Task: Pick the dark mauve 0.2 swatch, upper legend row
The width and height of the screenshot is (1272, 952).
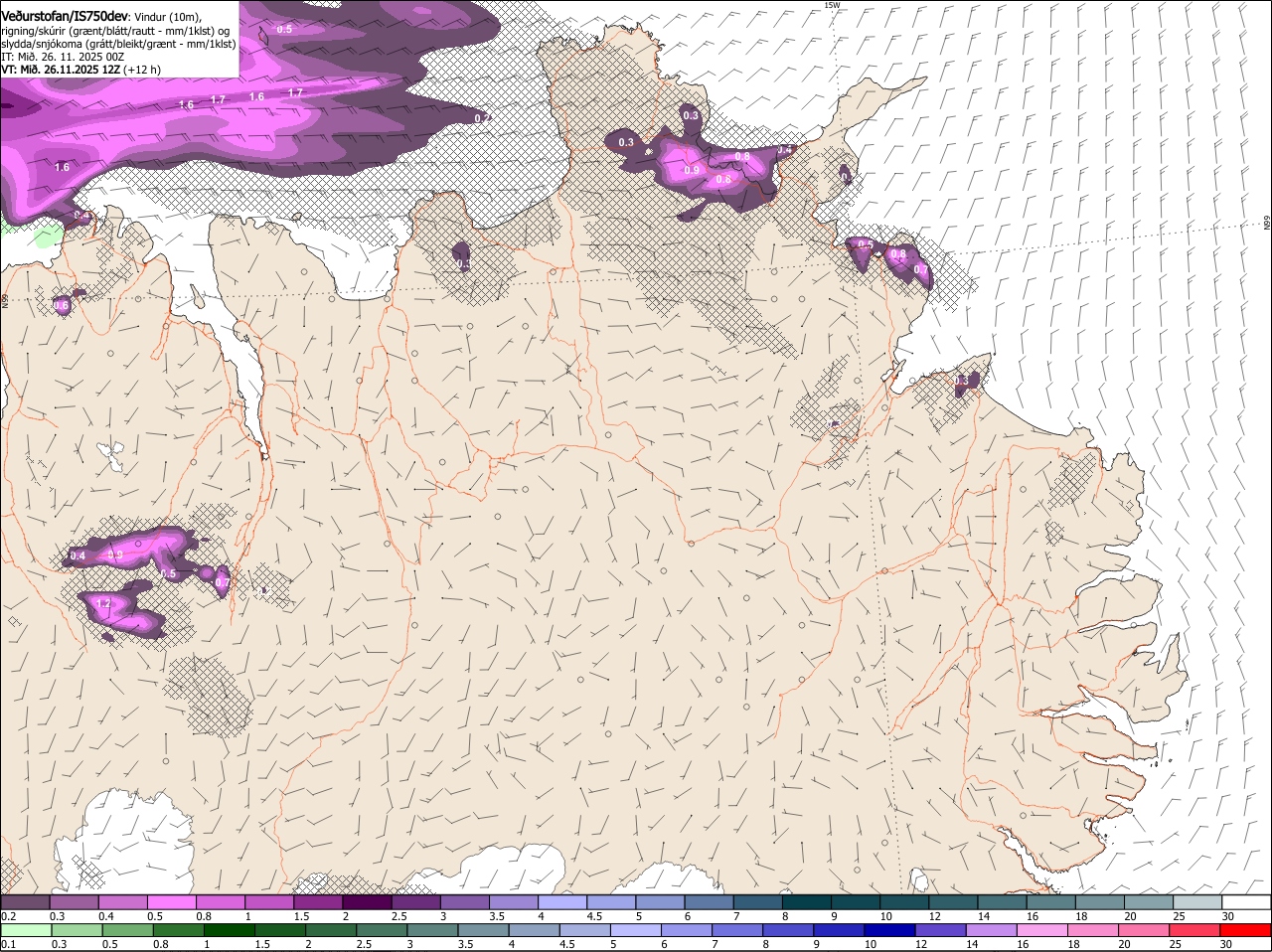Action: [x=25, y=901]
